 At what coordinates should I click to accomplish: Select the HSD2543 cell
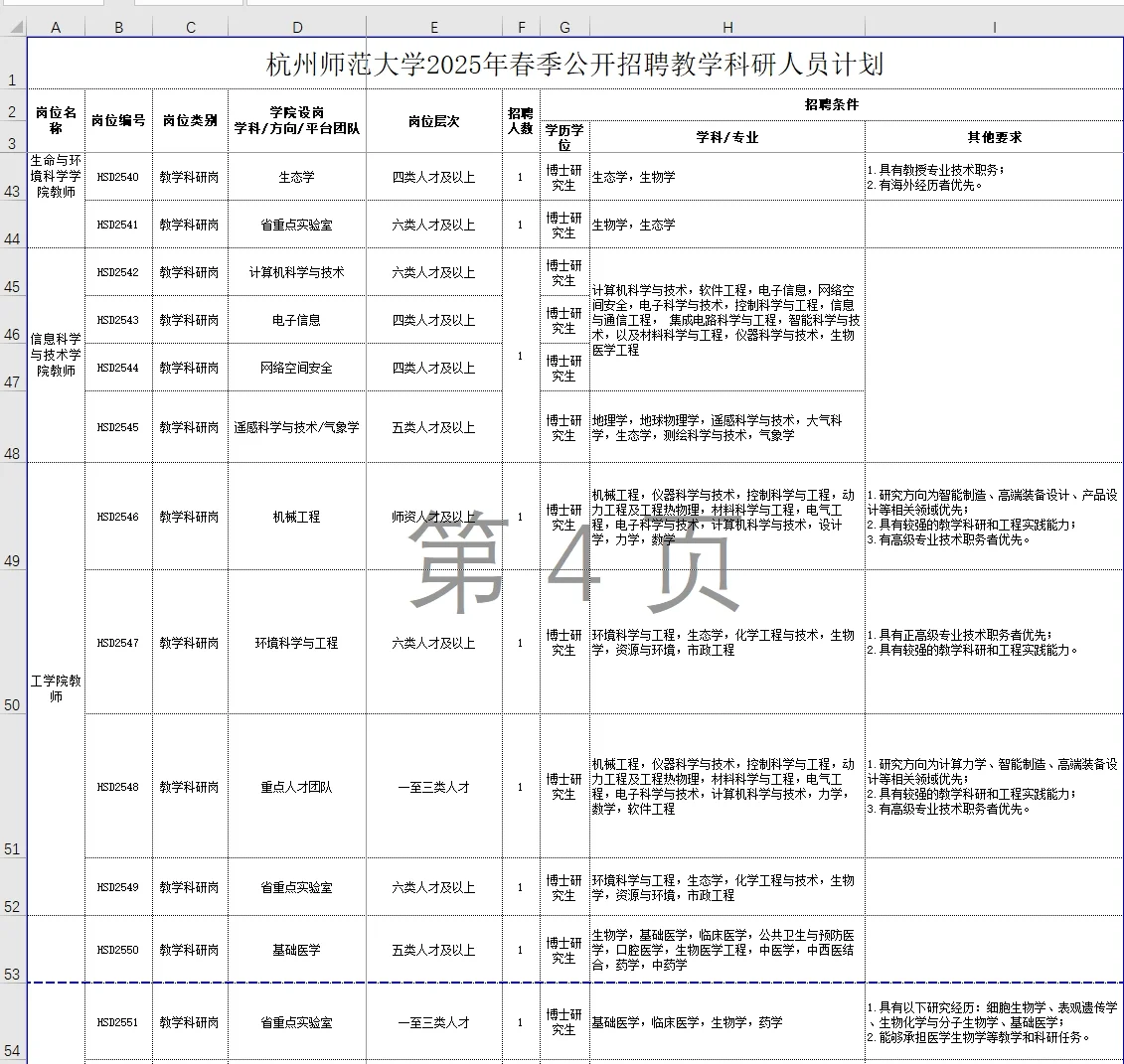click(x=119, y=320)
